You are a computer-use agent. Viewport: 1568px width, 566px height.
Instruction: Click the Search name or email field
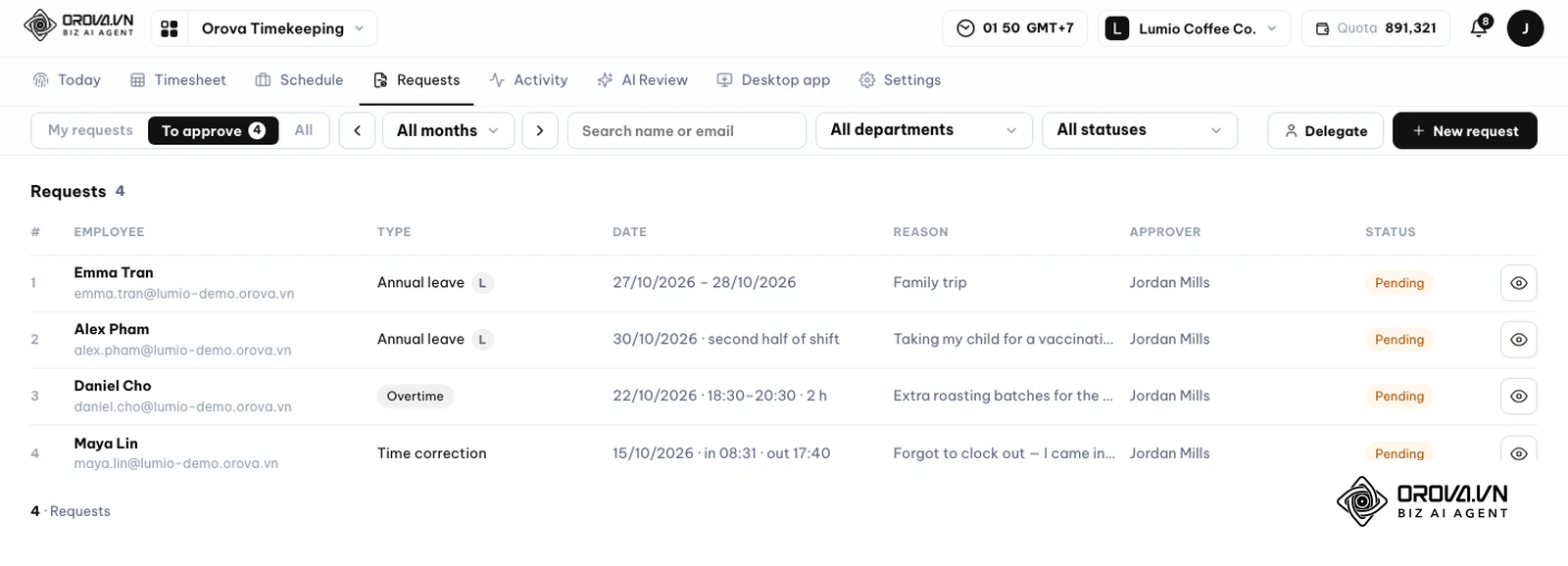(x=687, y=131)
